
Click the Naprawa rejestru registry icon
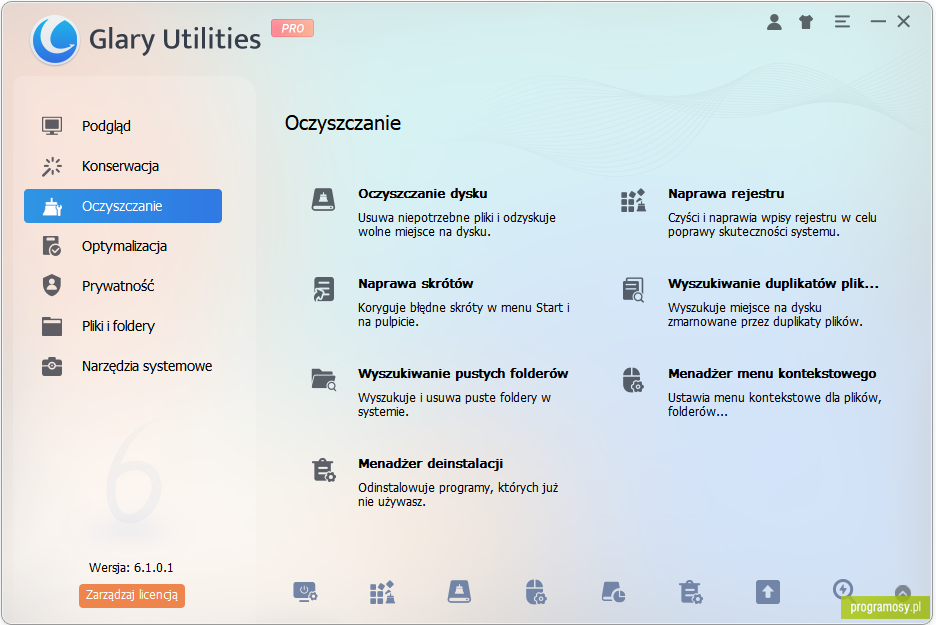[633, 201]
